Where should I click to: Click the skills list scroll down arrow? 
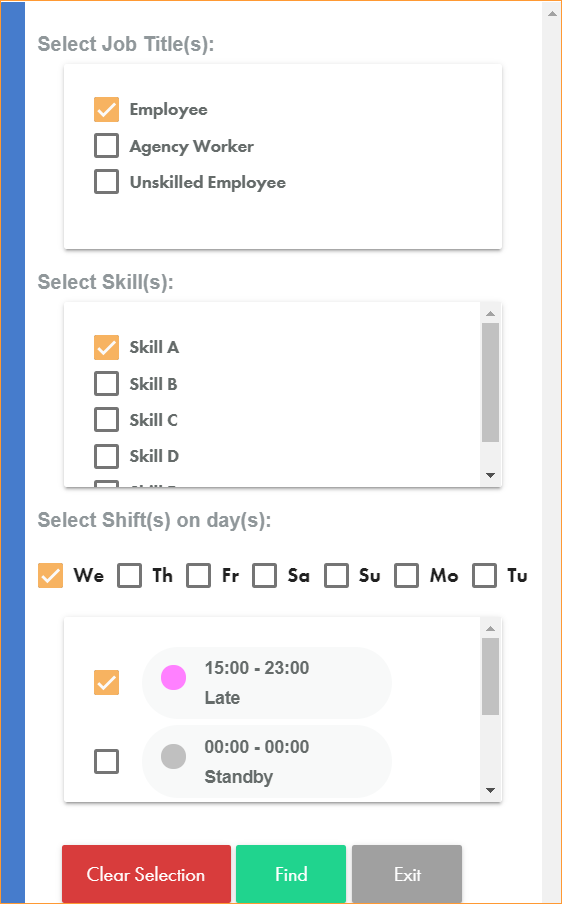pyautogui.click(x=491, y=476)
